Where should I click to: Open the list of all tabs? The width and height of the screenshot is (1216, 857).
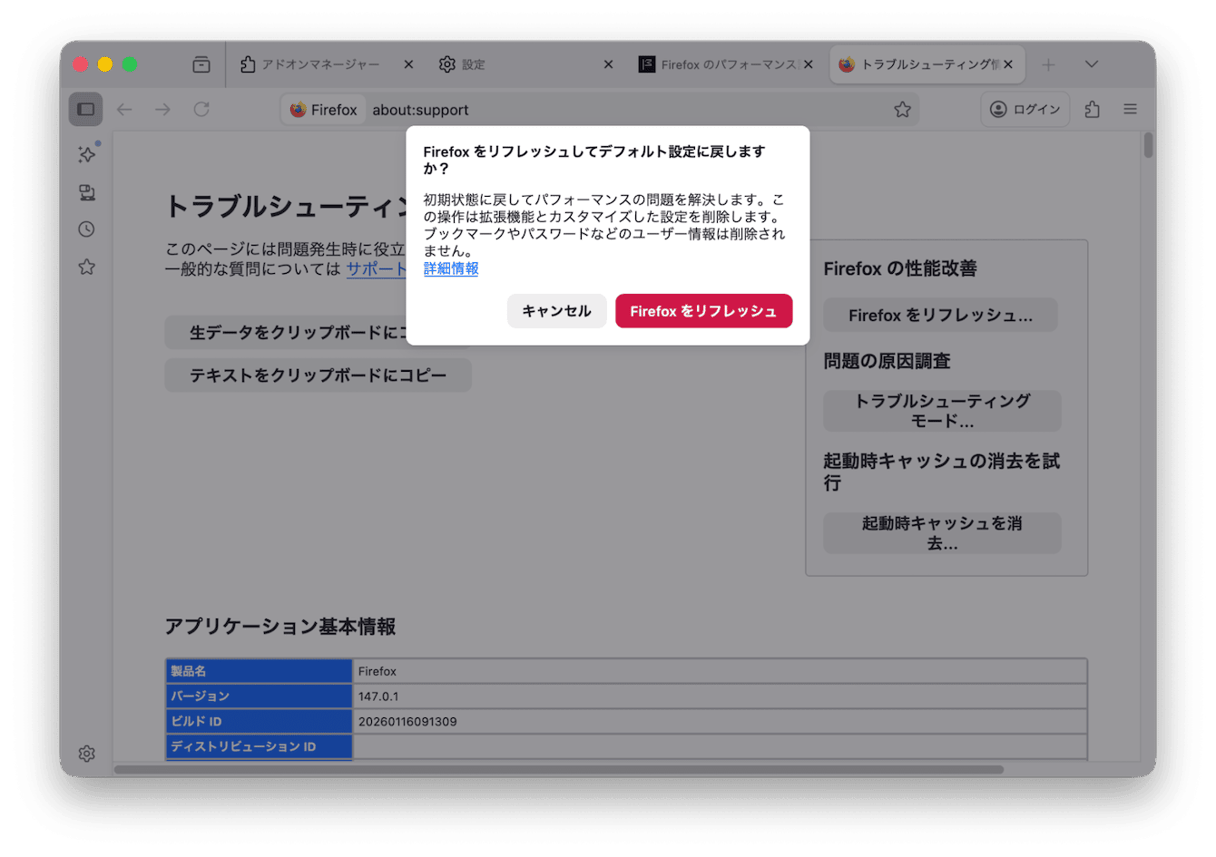[x=1091, y=64]
